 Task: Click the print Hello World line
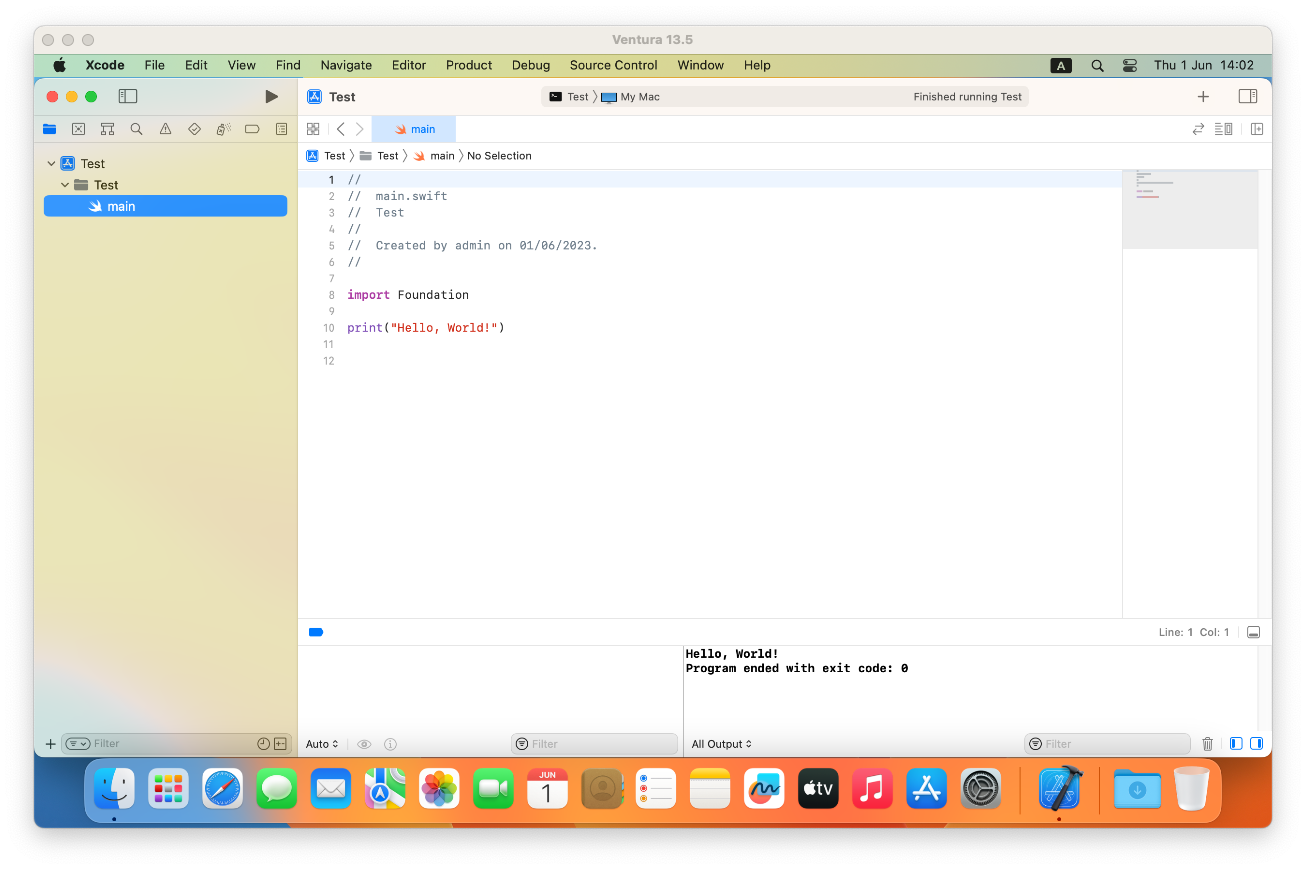click(426, 328)
